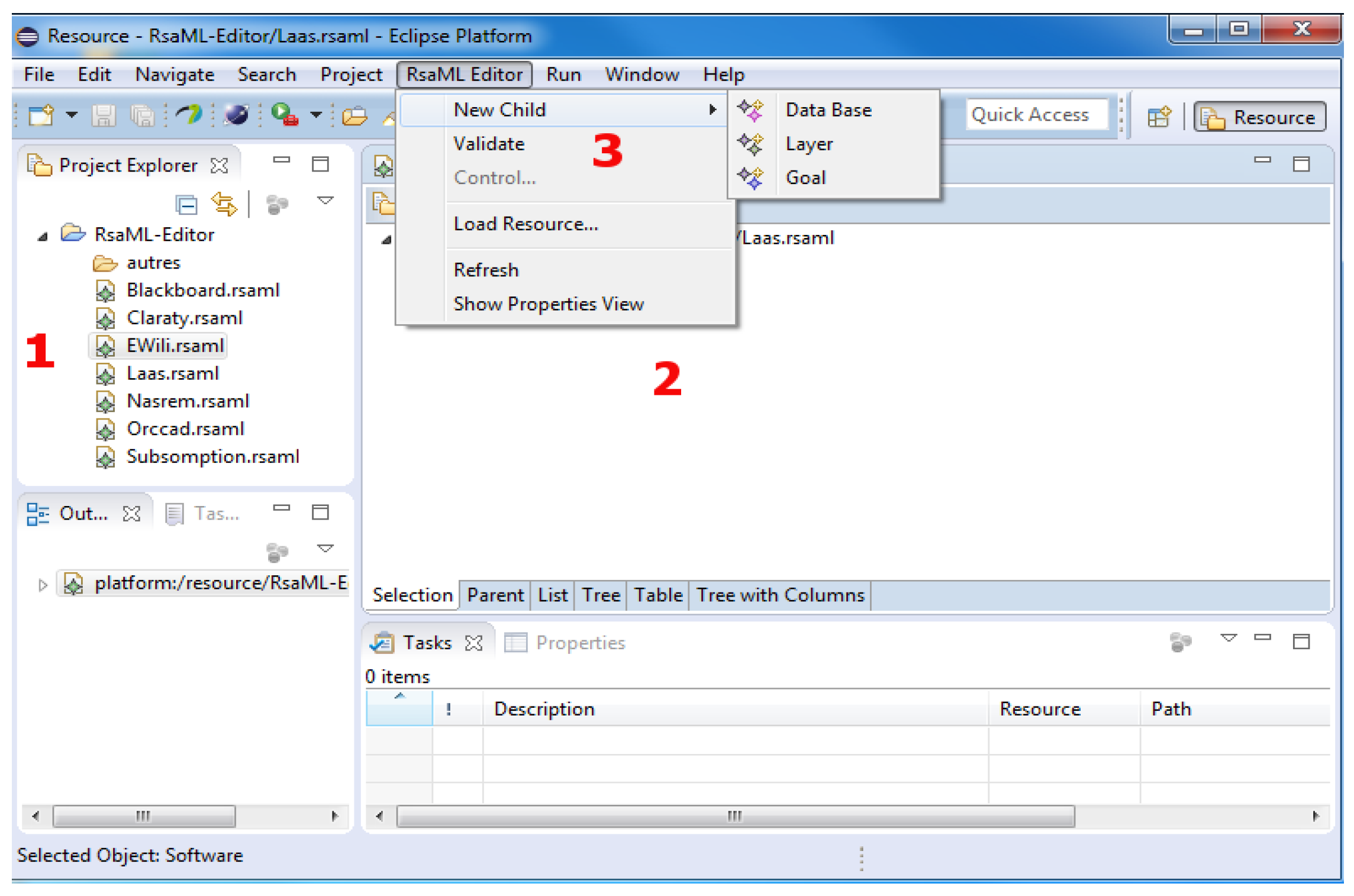The image size is (1354, 896).
Task: Open Project Explorer view menu dropdown
Action: (325, 201)
